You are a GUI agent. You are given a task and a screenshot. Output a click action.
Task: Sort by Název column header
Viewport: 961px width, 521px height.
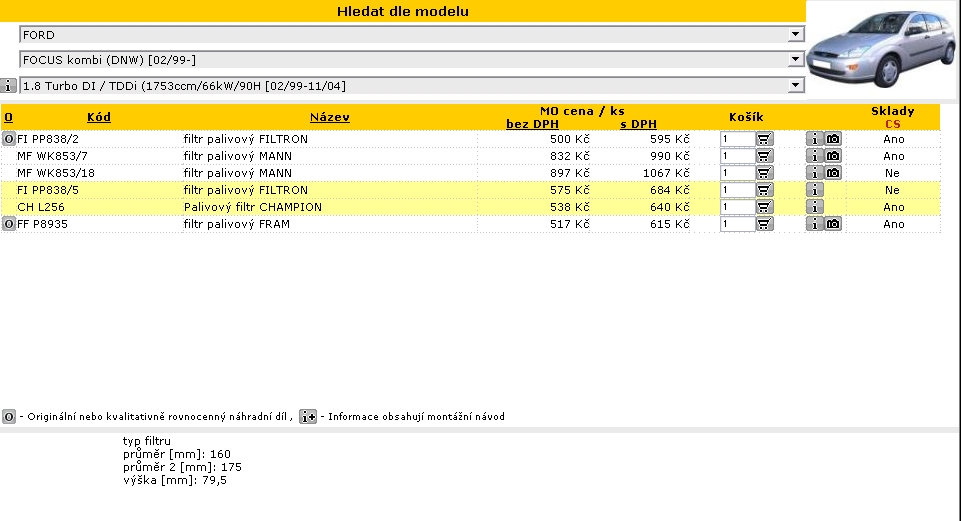click(x=329, y=117)
